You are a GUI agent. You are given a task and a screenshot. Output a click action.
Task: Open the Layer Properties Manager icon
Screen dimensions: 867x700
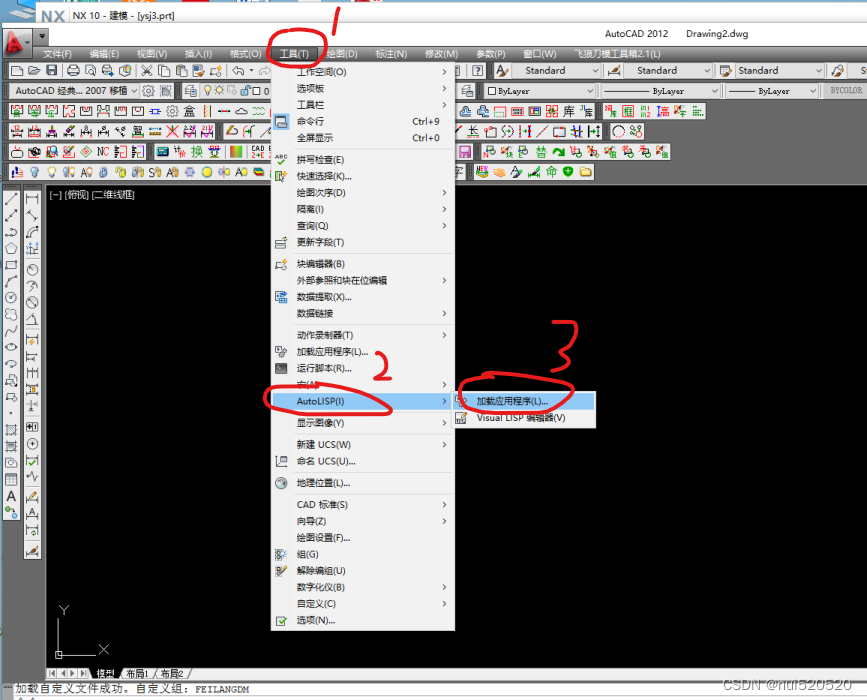click(x=191, y=91)
